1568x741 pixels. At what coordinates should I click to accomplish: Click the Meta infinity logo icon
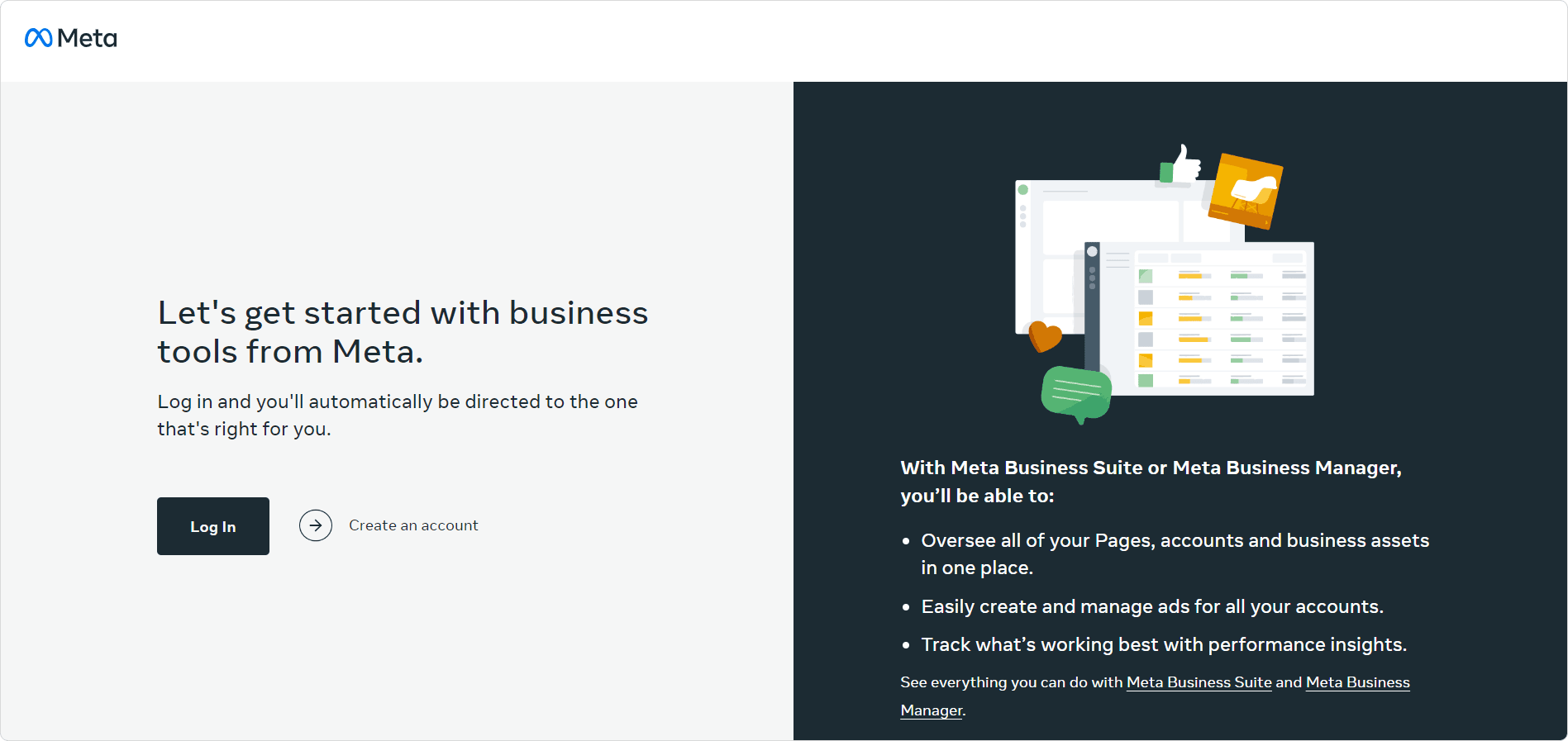pos(38,38)
